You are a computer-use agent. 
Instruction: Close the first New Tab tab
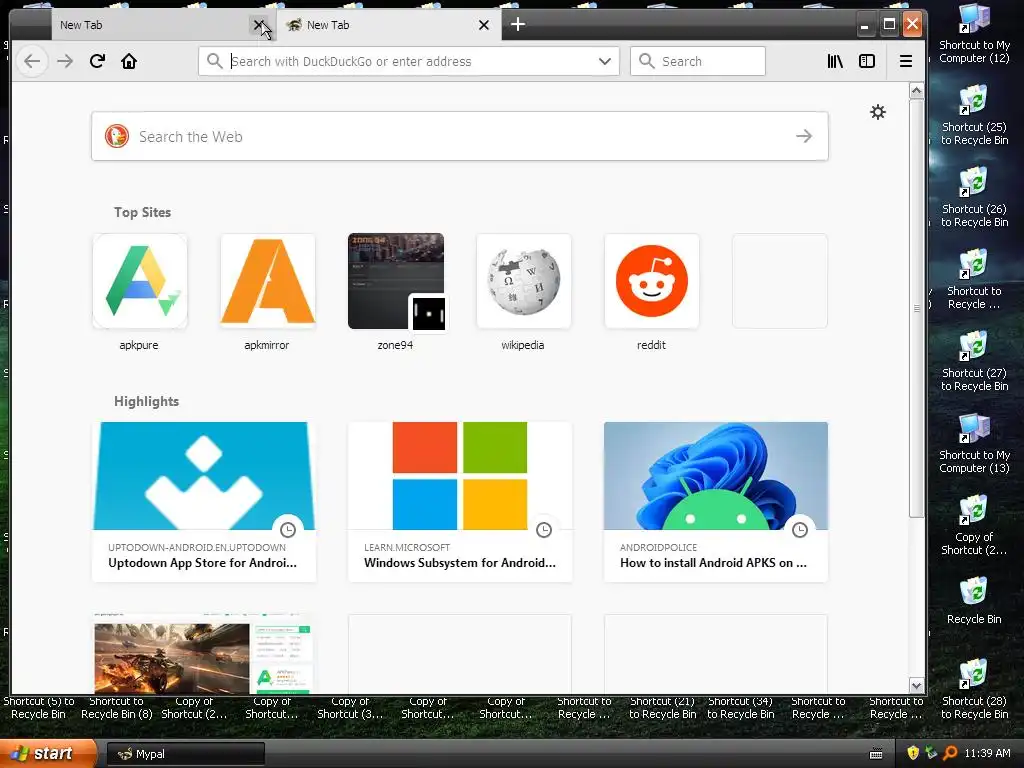tap(259, 25)
